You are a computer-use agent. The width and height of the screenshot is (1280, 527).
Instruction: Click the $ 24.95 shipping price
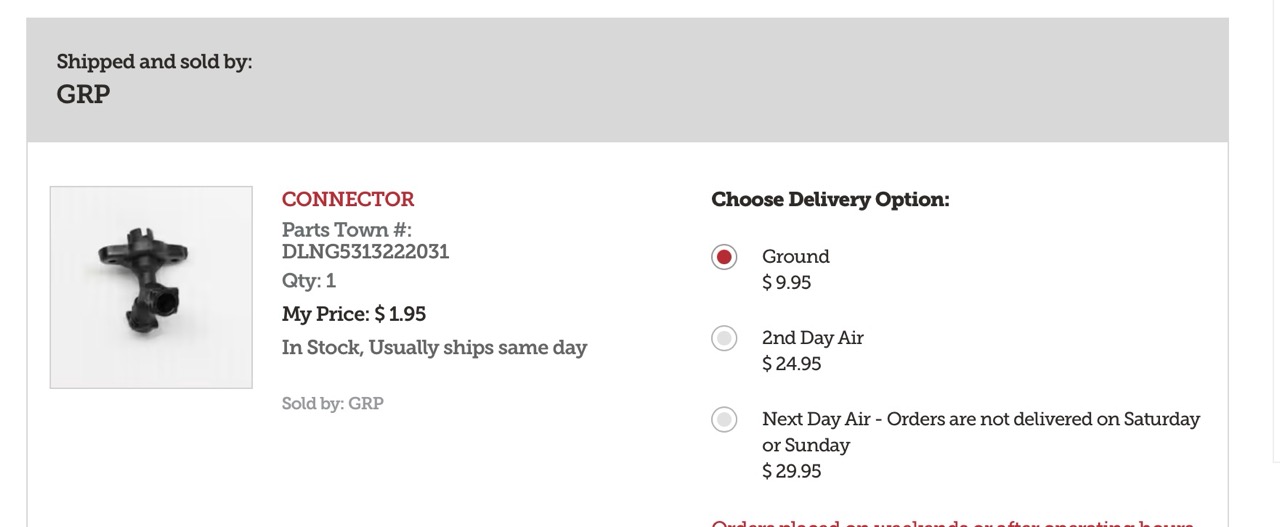pyautogui.click(x=792, y=364)
